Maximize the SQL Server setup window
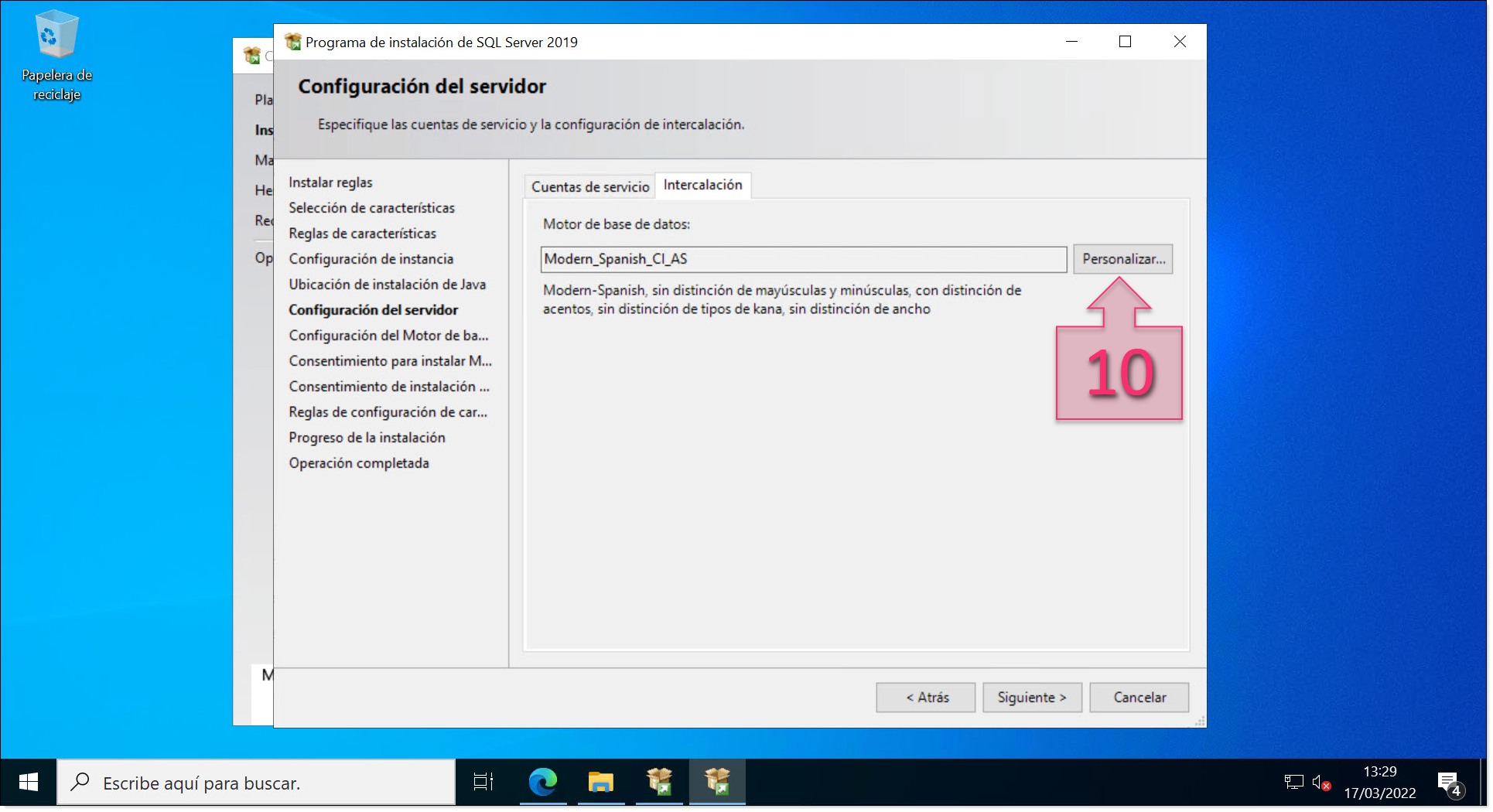The height and width of the screenshot is (812, 1493). [1125, 42]
